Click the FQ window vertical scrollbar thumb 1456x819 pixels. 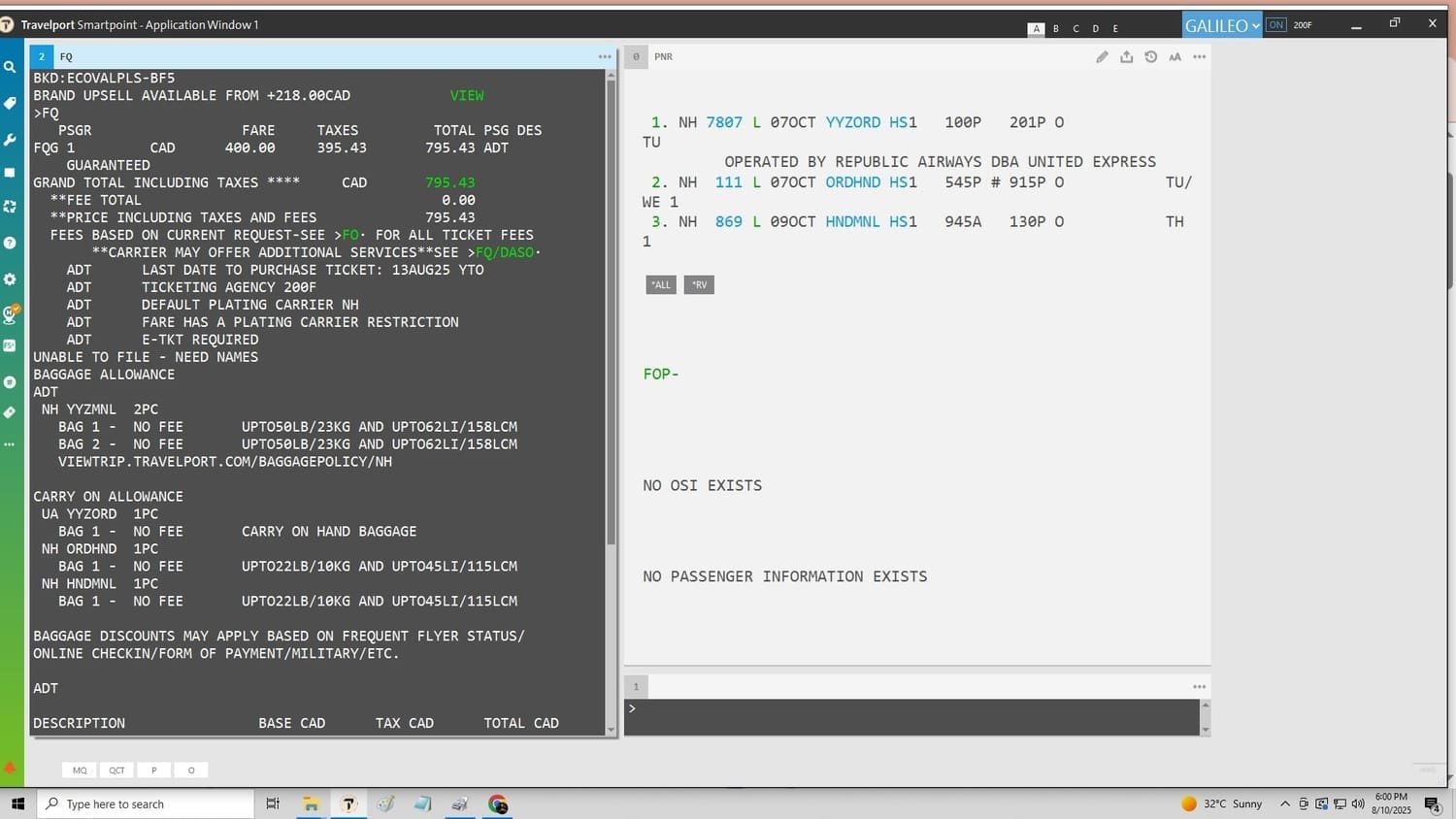click(611, 311)
